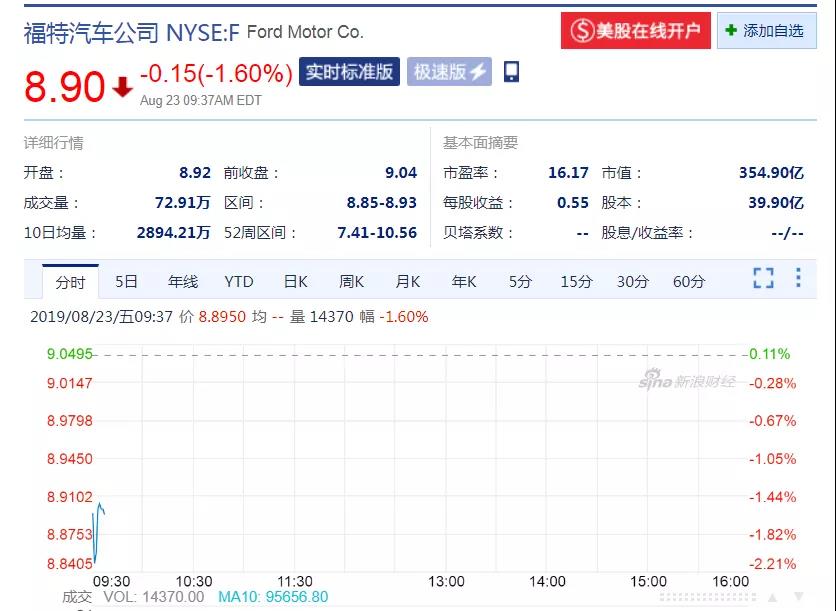Viewport: 836px width, 611px height.
Task: Open the three-dot chart options menu
Action: tap(798, 278)
